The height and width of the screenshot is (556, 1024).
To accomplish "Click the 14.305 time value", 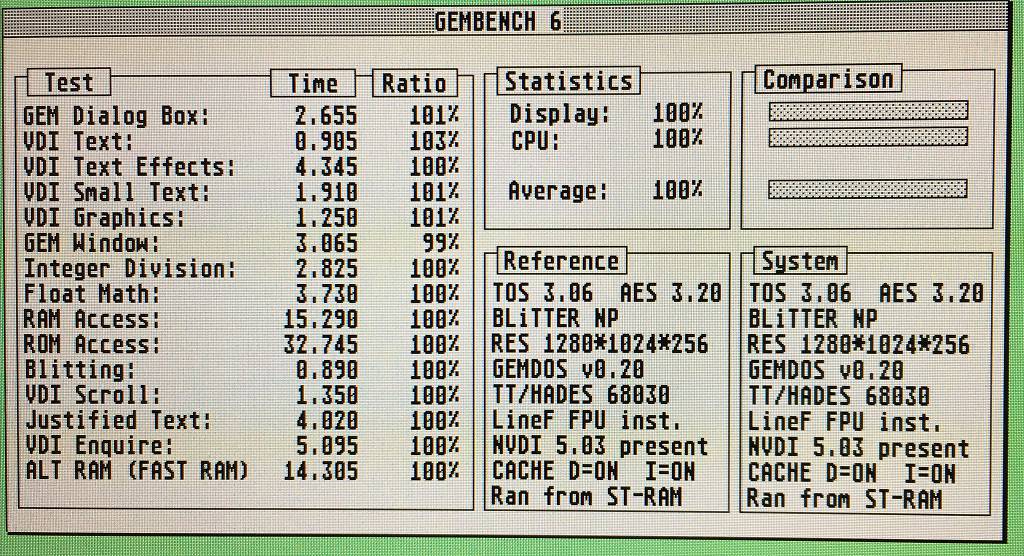I will [320, 472].
